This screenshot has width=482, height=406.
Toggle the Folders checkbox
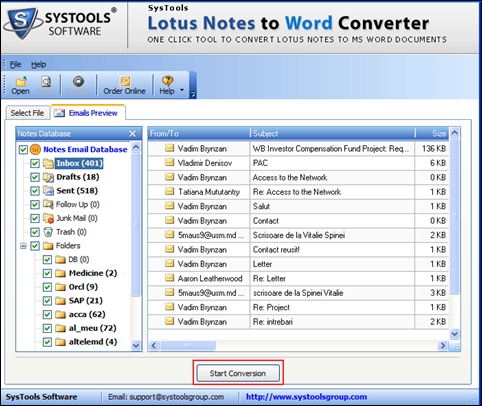pyautogui.click(x=35, y=246)
